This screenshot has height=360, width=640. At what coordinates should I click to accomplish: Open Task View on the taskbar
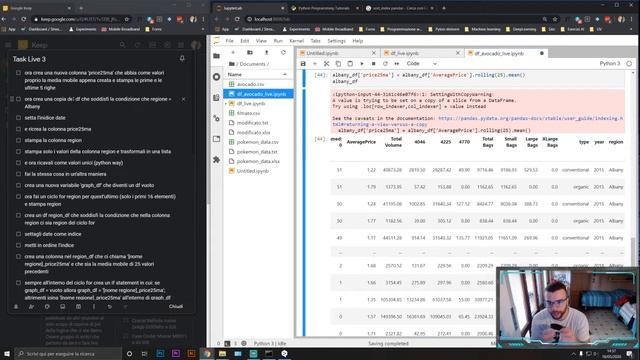144,353
